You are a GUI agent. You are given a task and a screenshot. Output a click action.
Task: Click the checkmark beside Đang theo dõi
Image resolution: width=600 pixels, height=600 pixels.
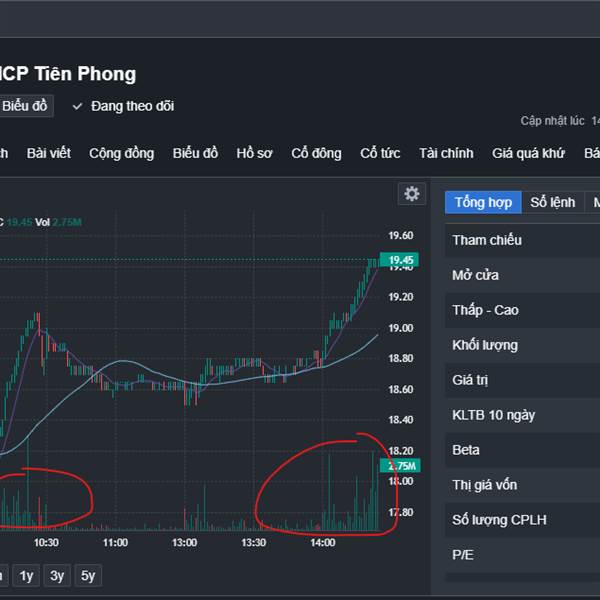click(x=77, y=106)
